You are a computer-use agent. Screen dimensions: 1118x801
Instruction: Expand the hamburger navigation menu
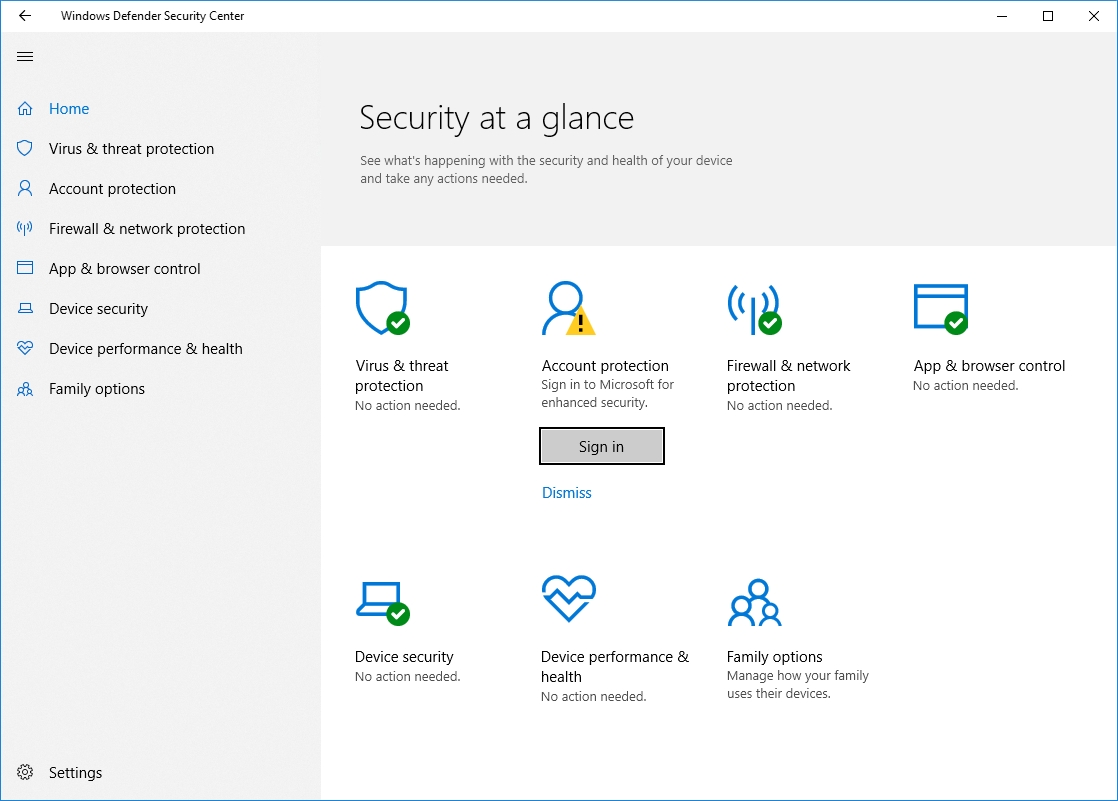point(25,57)
